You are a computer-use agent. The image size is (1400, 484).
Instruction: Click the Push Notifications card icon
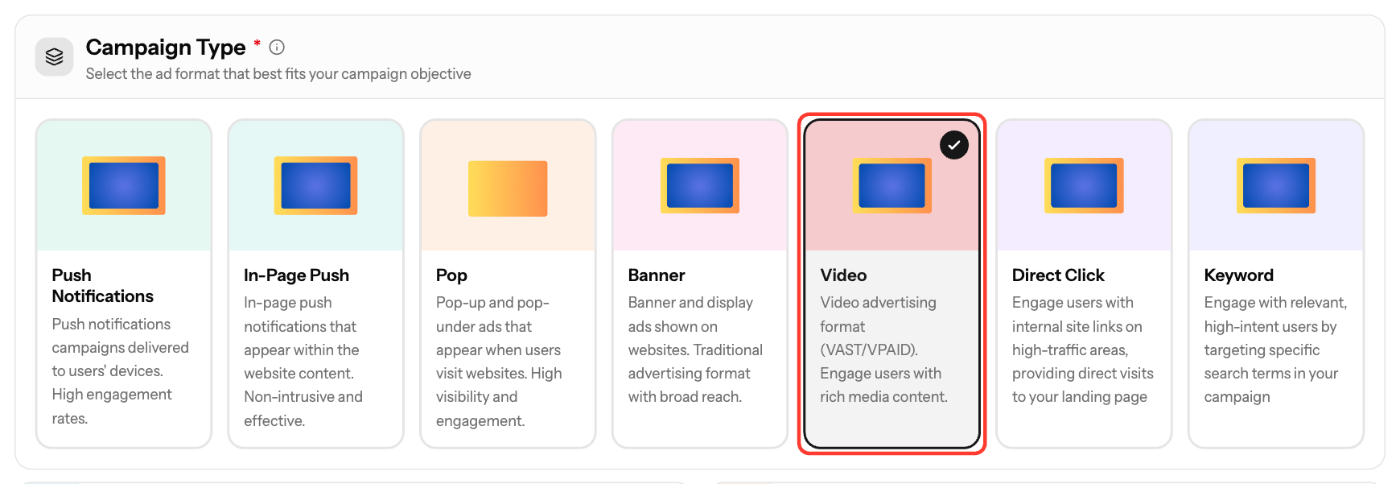click(124, 186)
